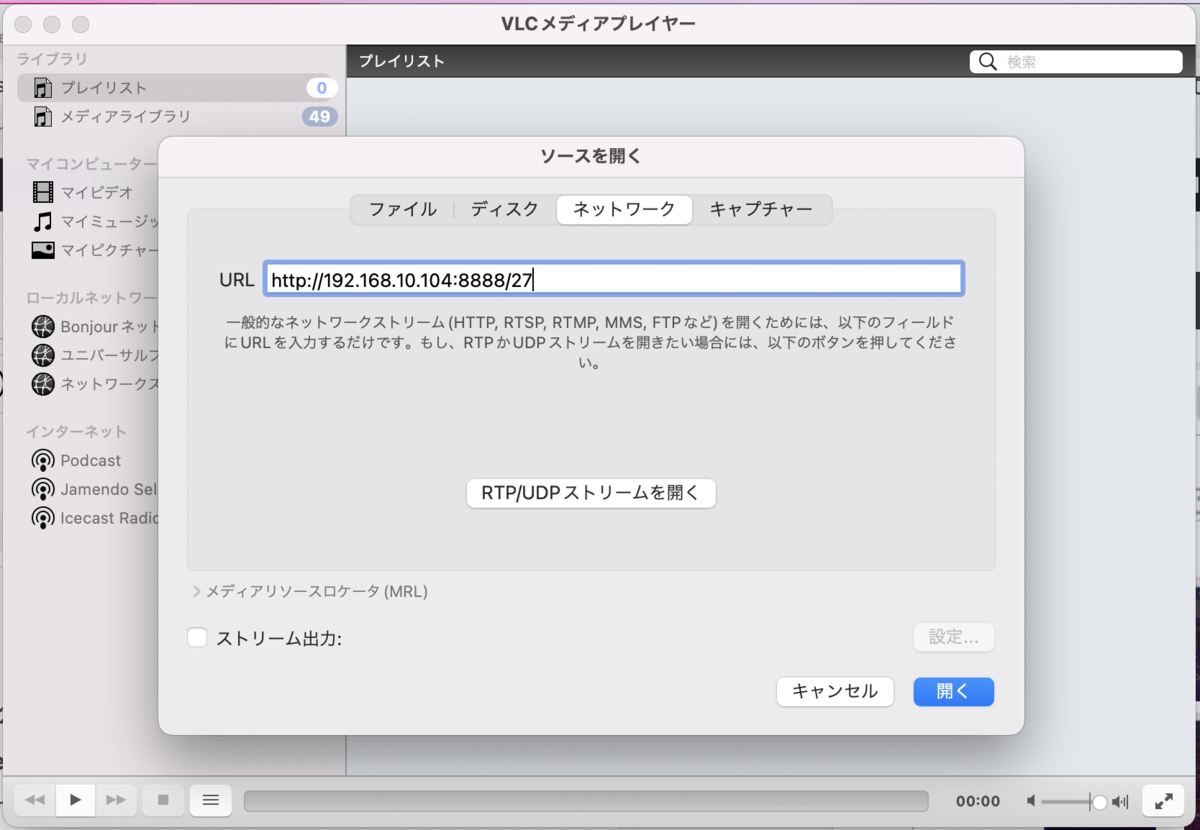Select the ネットワーク tab

click(x=624, y=210)
